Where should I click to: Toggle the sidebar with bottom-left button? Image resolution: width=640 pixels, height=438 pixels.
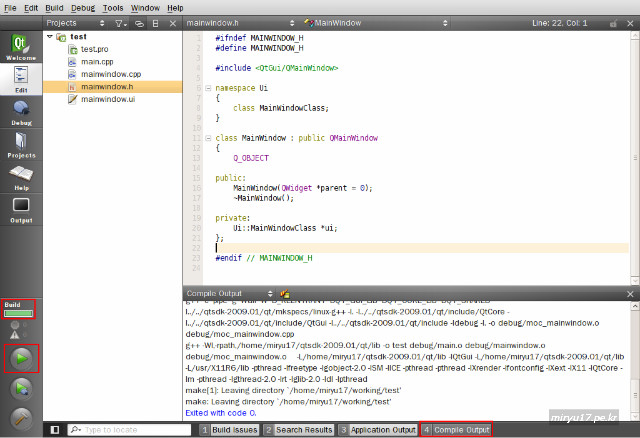pos(55,430)
